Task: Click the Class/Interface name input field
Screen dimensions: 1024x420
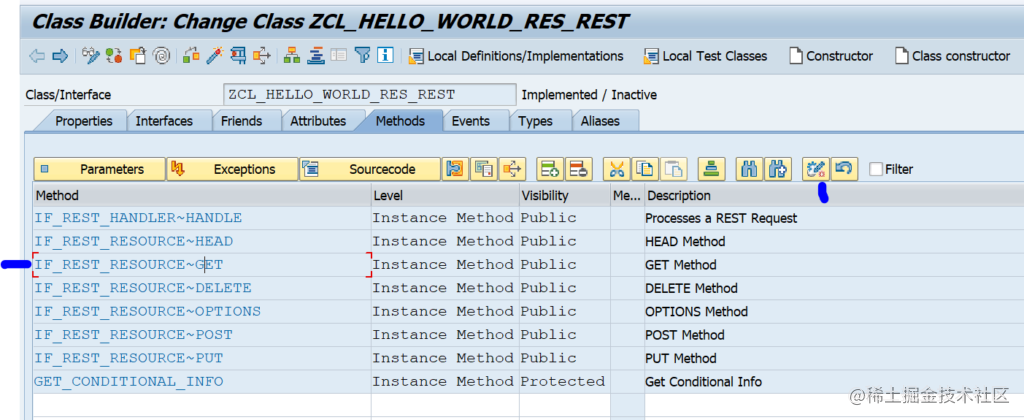Action: coord(369,95)
